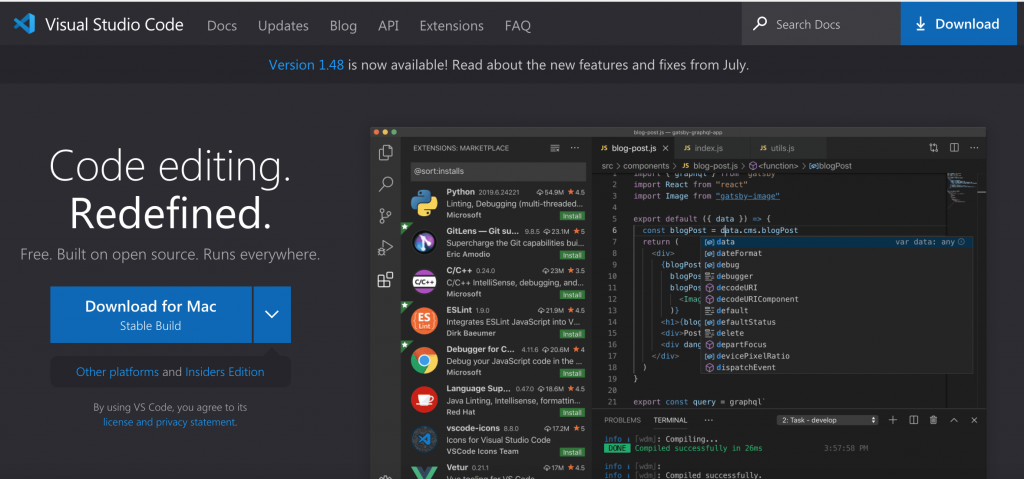This screenshot has height=479, width=1024.
Task: Switch to the index.js editor tab
Action: coord(712,148)
